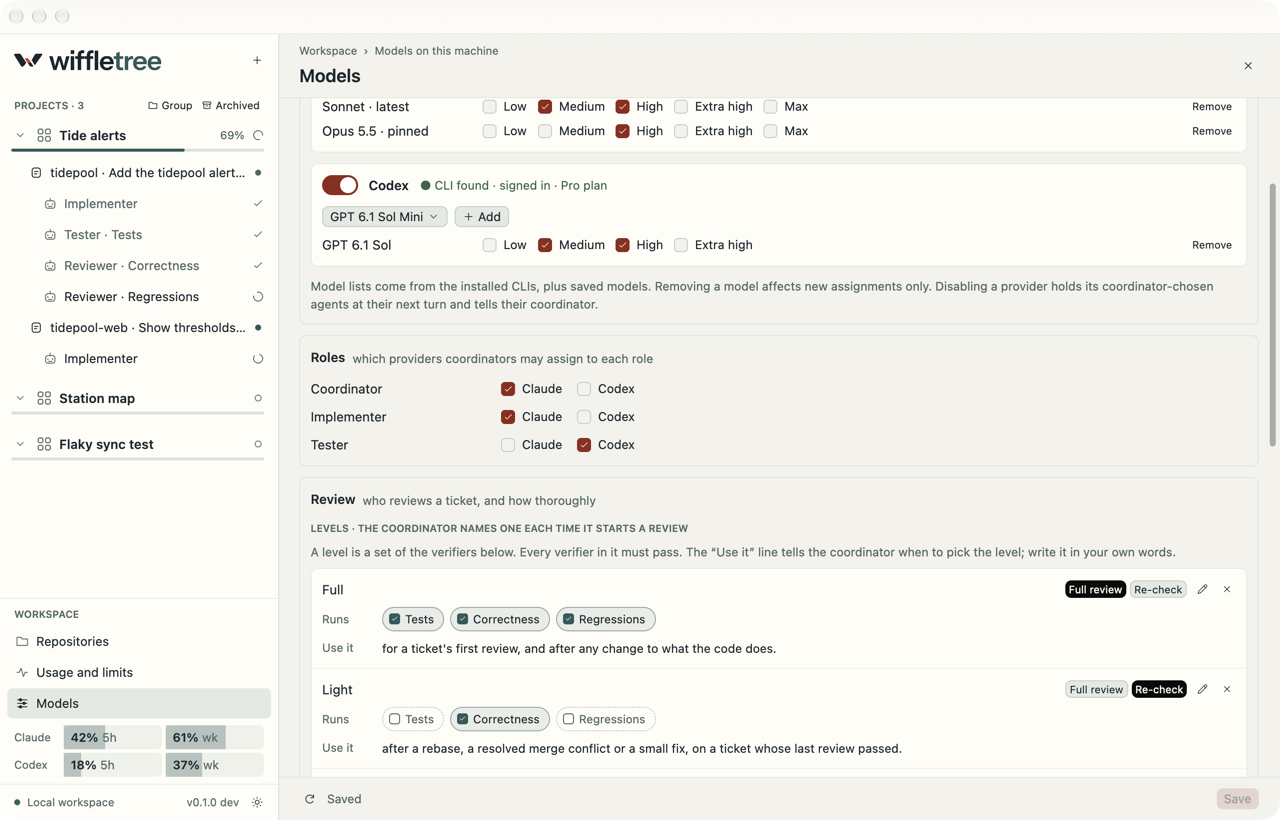The width and height of the screenshot is (1280, 820).
Task: Close the Models panel
Action: tap(1248, 66)
